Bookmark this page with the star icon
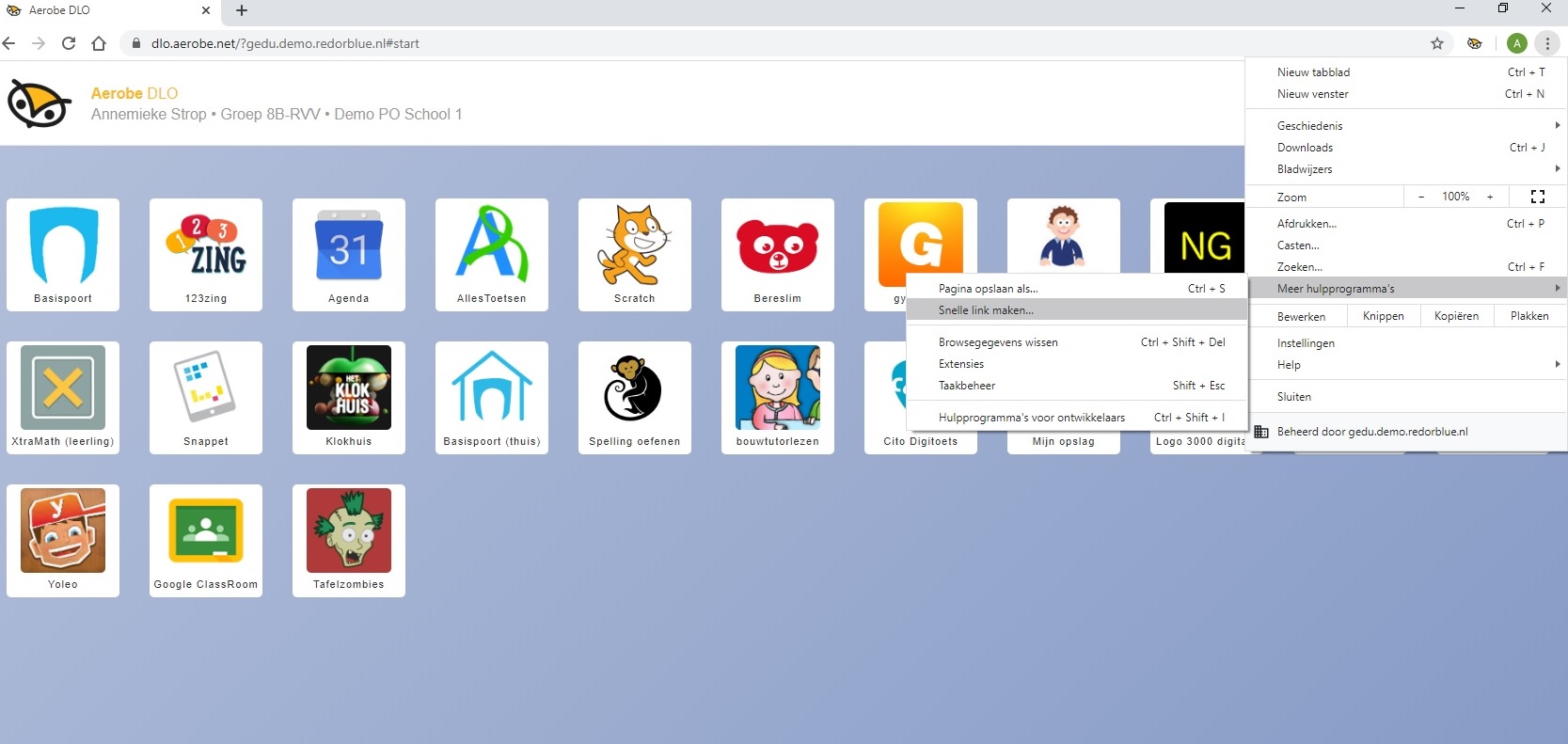 pyautogui.click(x=1437, y=43)
